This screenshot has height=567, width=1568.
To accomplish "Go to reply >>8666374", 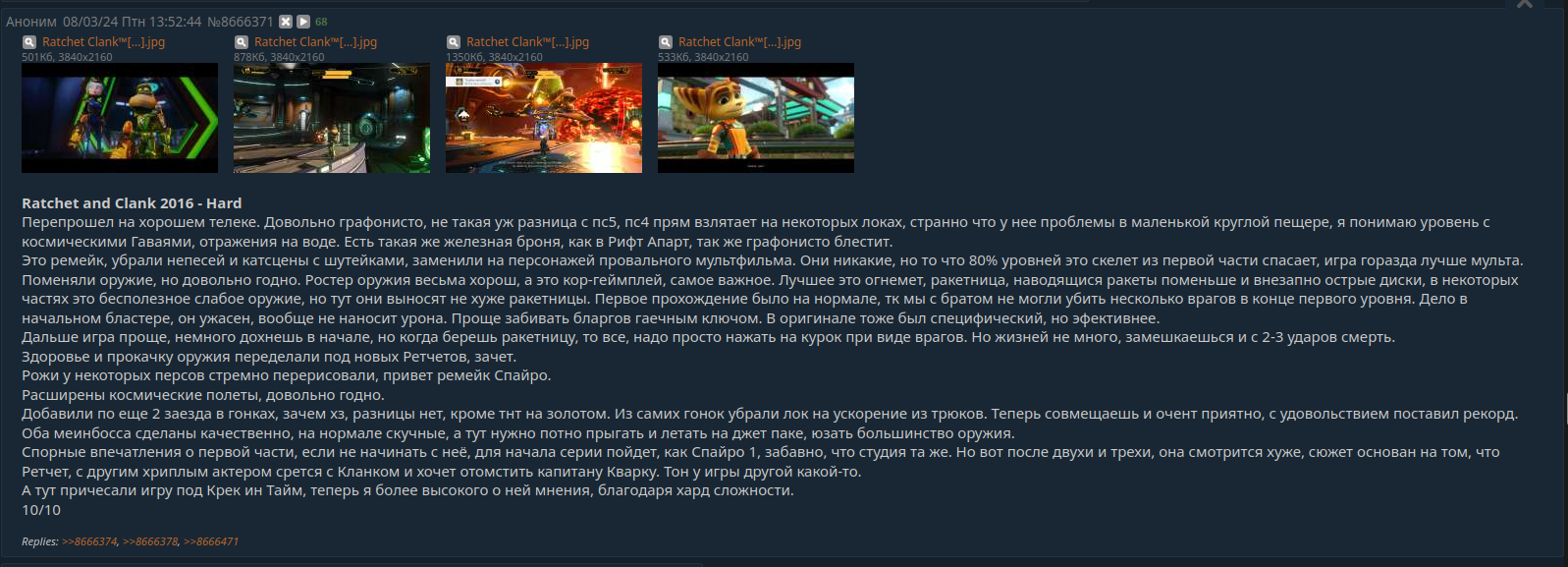I will [89, 541].
